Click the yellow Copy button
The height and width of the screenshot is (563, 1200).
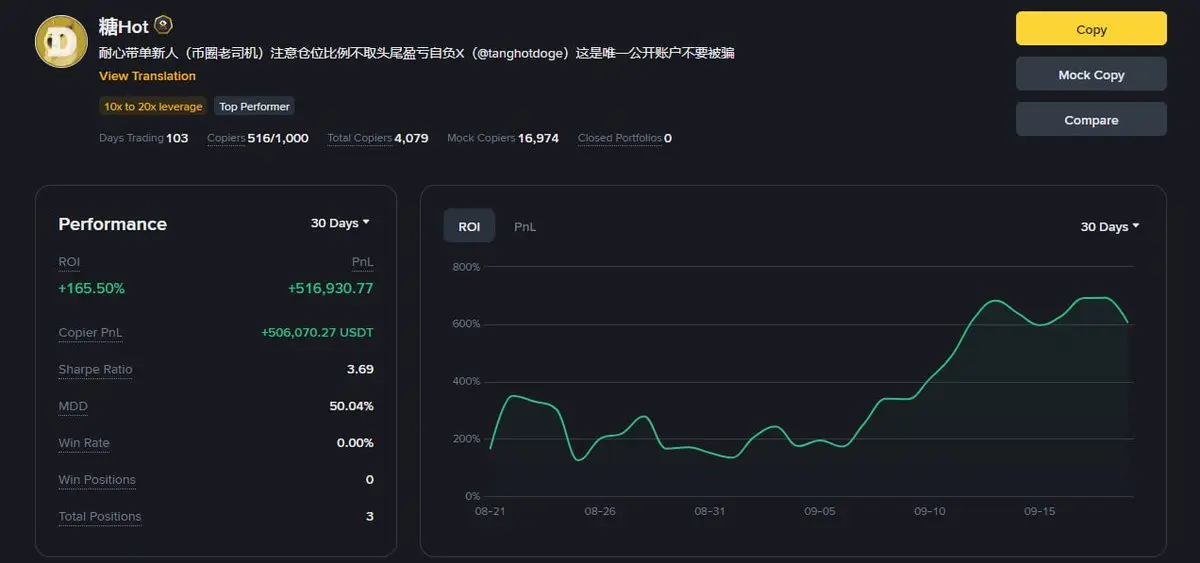click(x=1091, y=29)
